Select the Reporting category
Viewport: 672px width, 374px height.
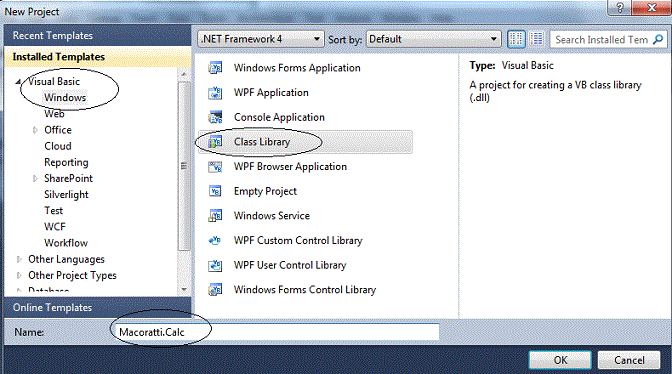coord(66,162)
